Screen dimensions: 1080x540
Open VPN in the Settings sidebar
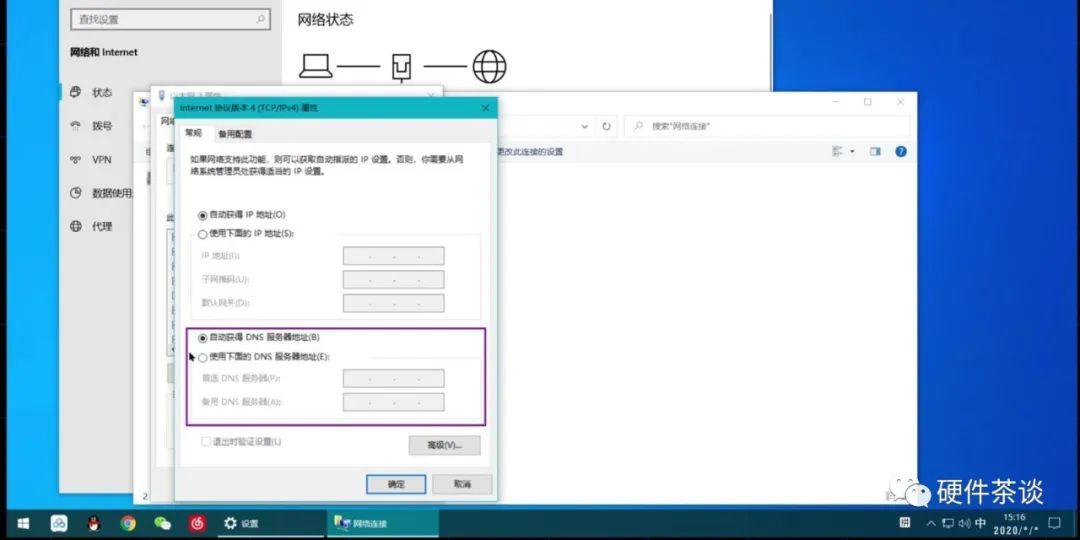coord(101,160)
